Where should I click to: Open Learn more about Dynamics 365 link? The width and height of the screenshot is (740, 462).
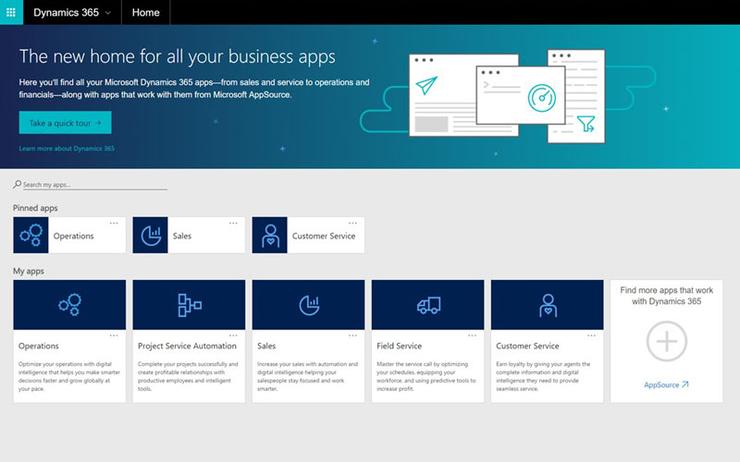click(67, 148)
